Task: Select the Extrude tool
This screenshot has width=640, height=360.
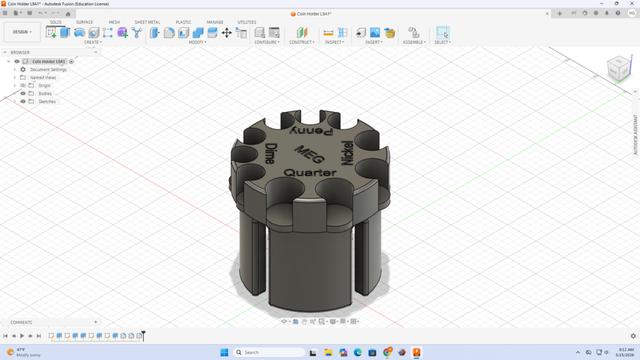Action: click(x=65, y=32)
